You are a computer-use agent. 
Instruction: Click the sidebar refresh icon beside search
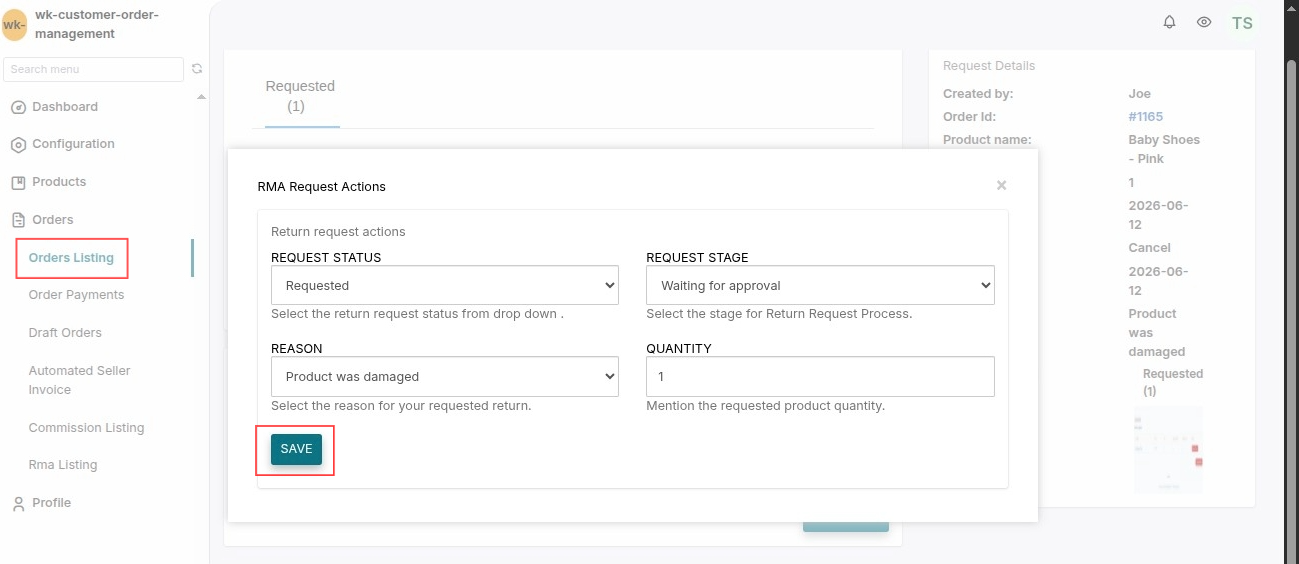[197, 69]
